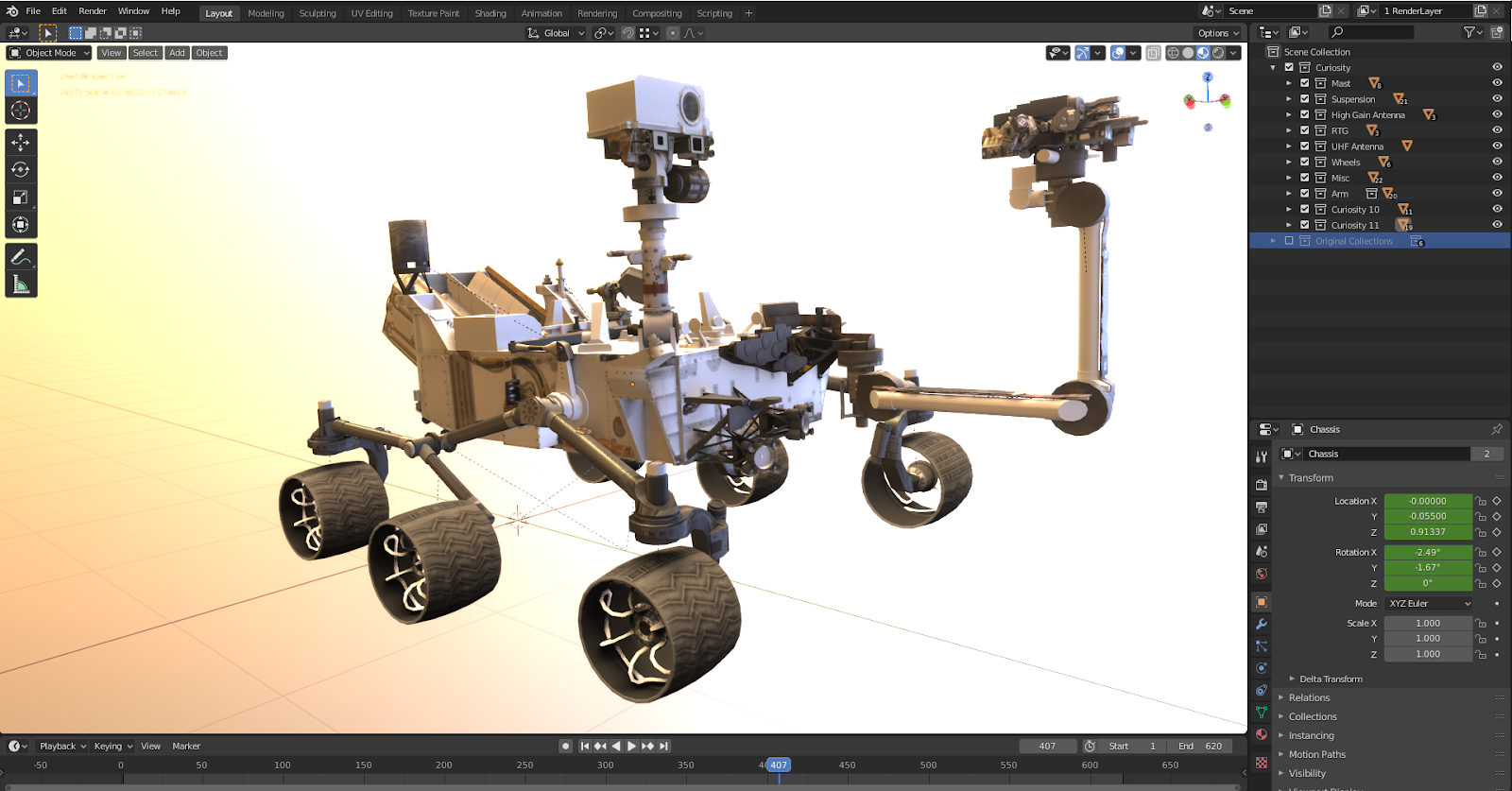
Task: Open the timeline Playback menu
Action: (62, 747)
